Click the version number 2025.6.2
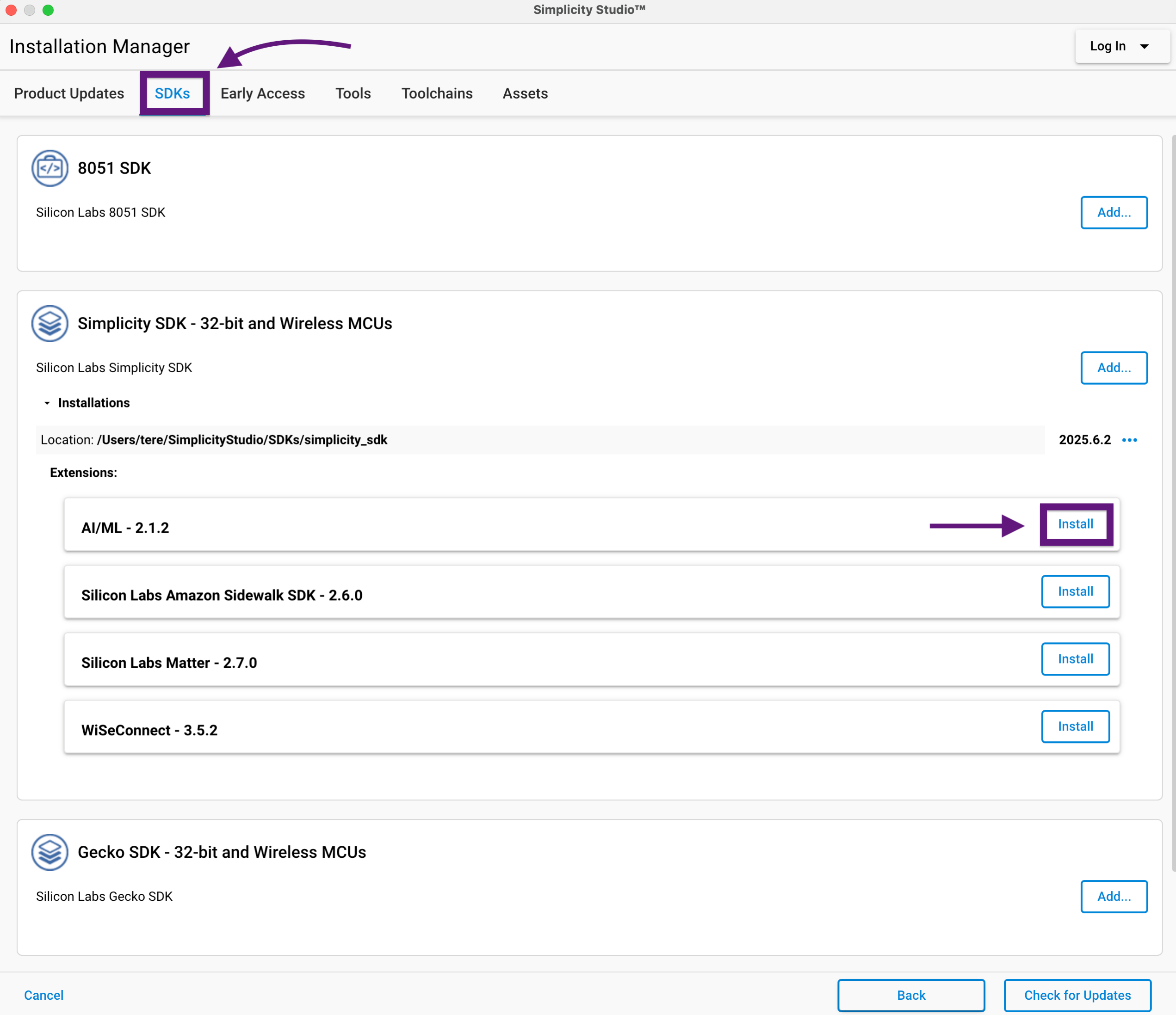This screenshot has height=1015, width=1176. point(1084,440)
